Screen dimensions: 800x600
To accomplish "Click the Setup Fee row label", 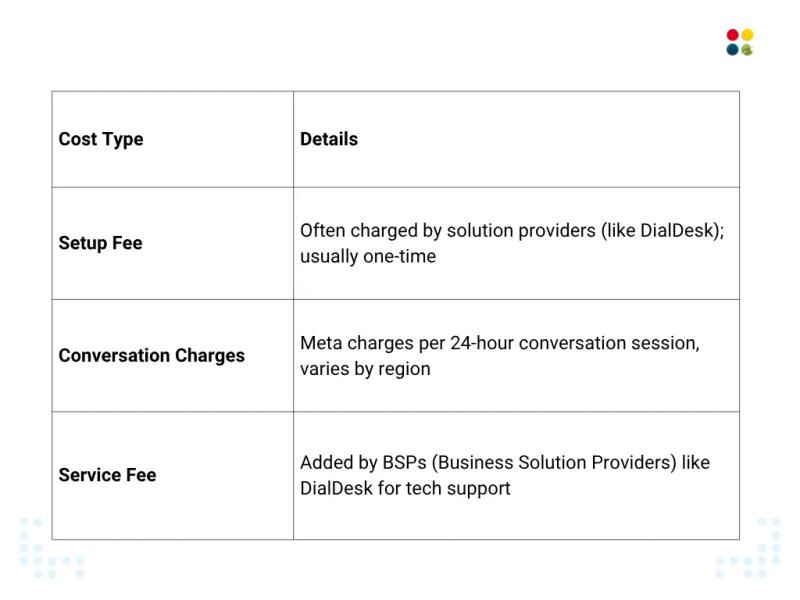I will point(101,243).
